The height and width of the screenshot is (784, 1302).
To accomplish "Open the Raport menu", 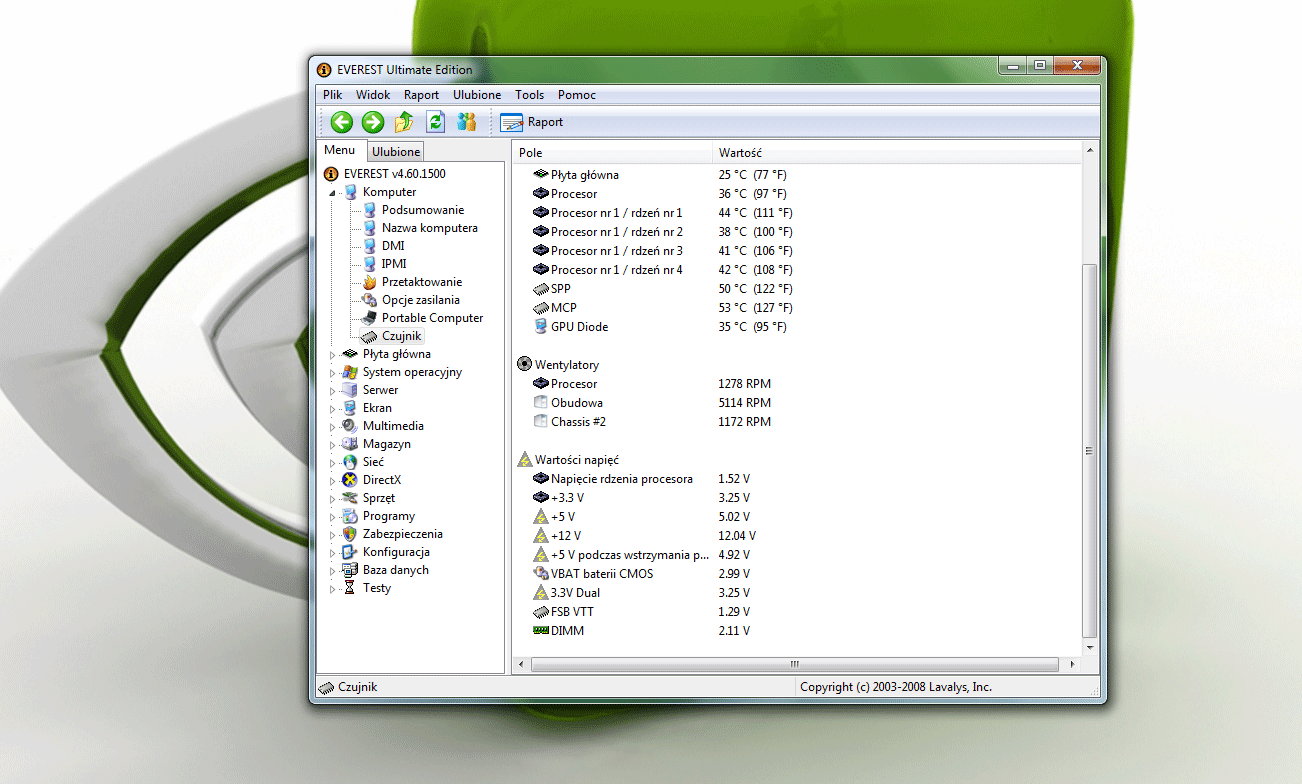I will tap(422, 95).
